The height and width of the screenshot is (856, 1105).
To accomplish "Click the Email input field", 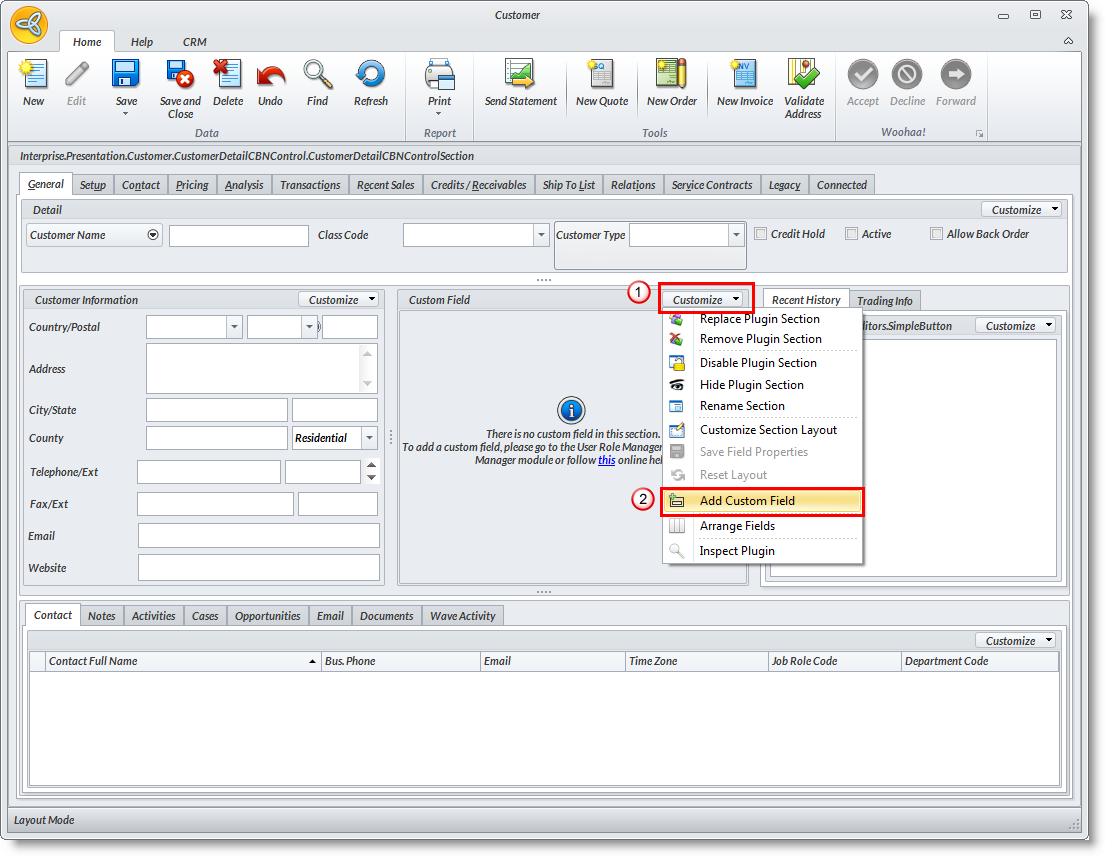I will (259, 536).
